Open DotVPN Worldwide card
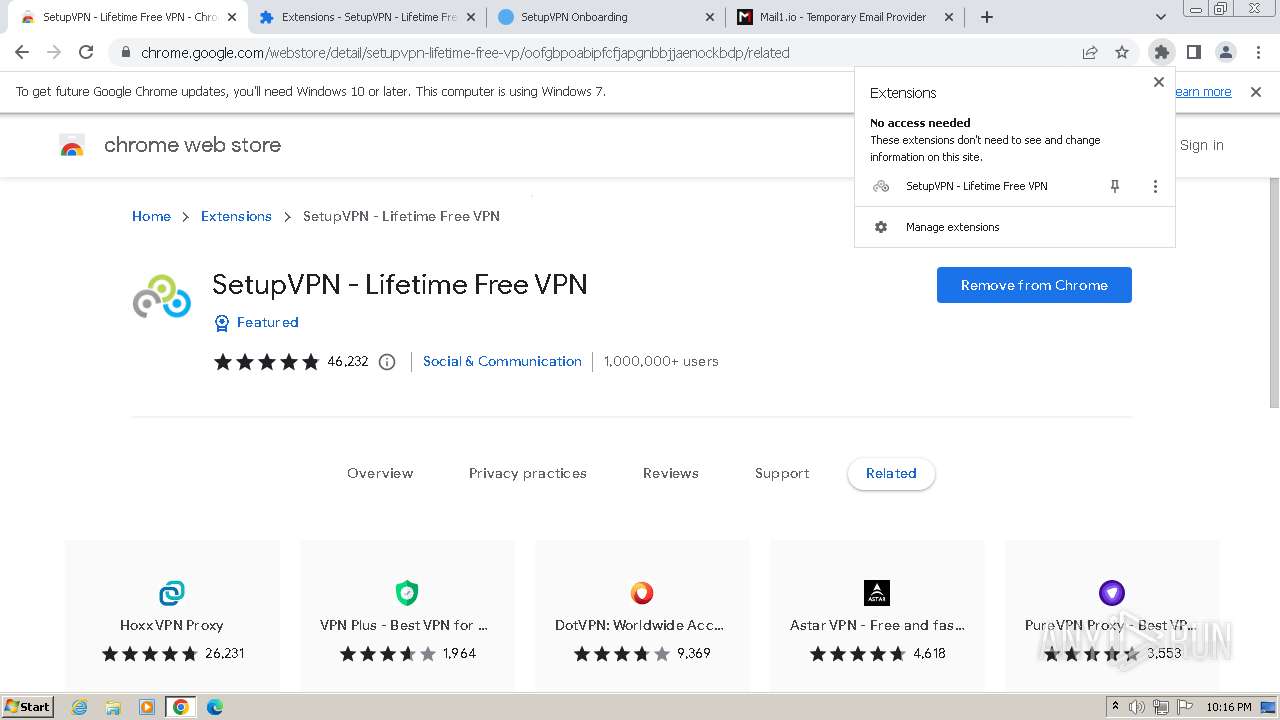 tap(642, 615)
